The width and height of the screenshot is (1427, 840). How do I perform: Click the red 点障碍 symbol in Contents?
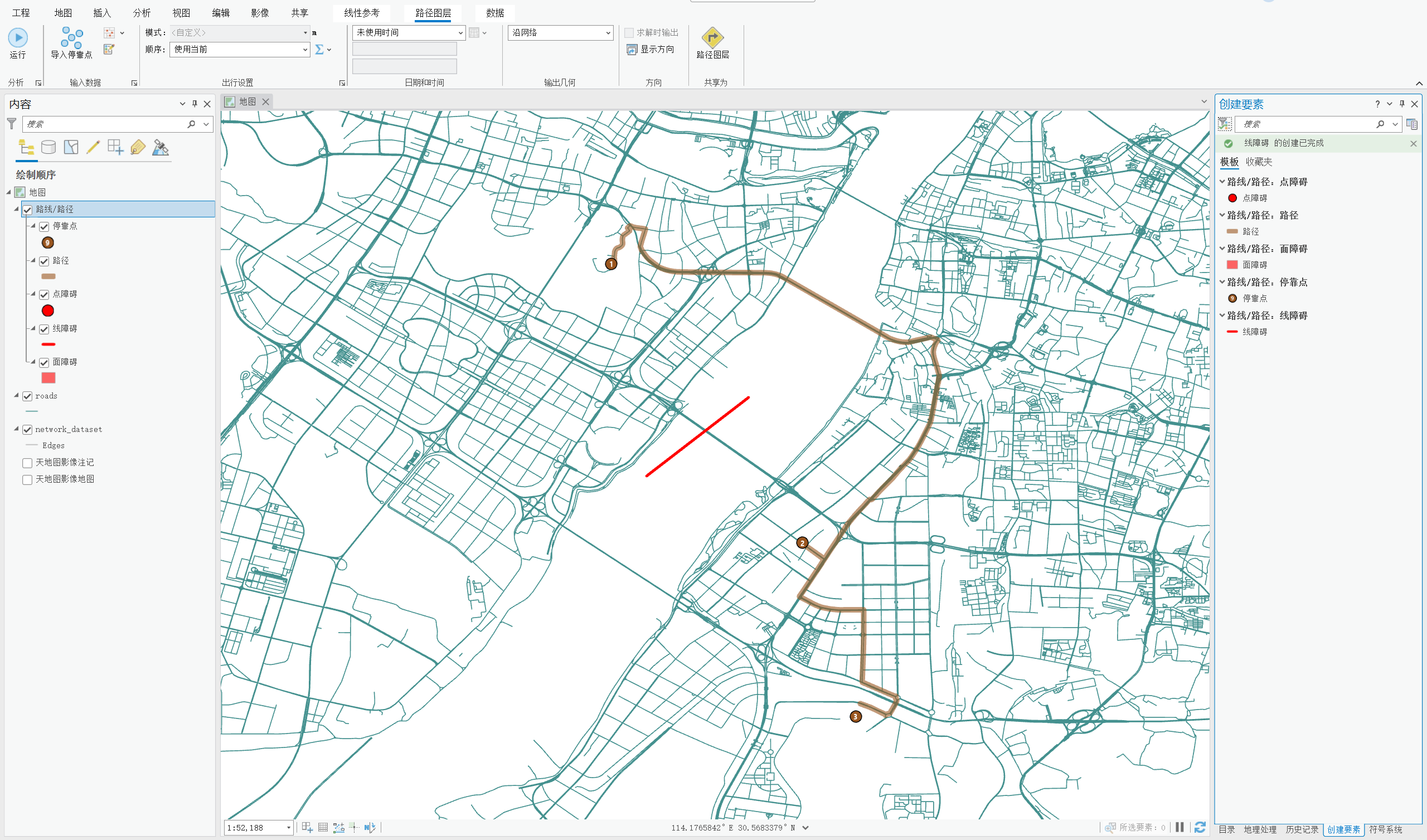(x=48, y=310)
